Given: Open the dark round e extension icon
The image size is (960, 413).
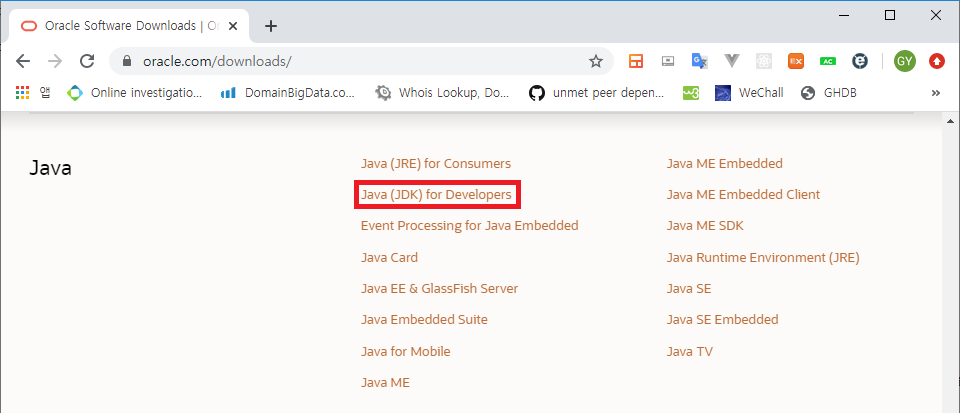Looking at the screenshot, I should [x=860, y=61].
